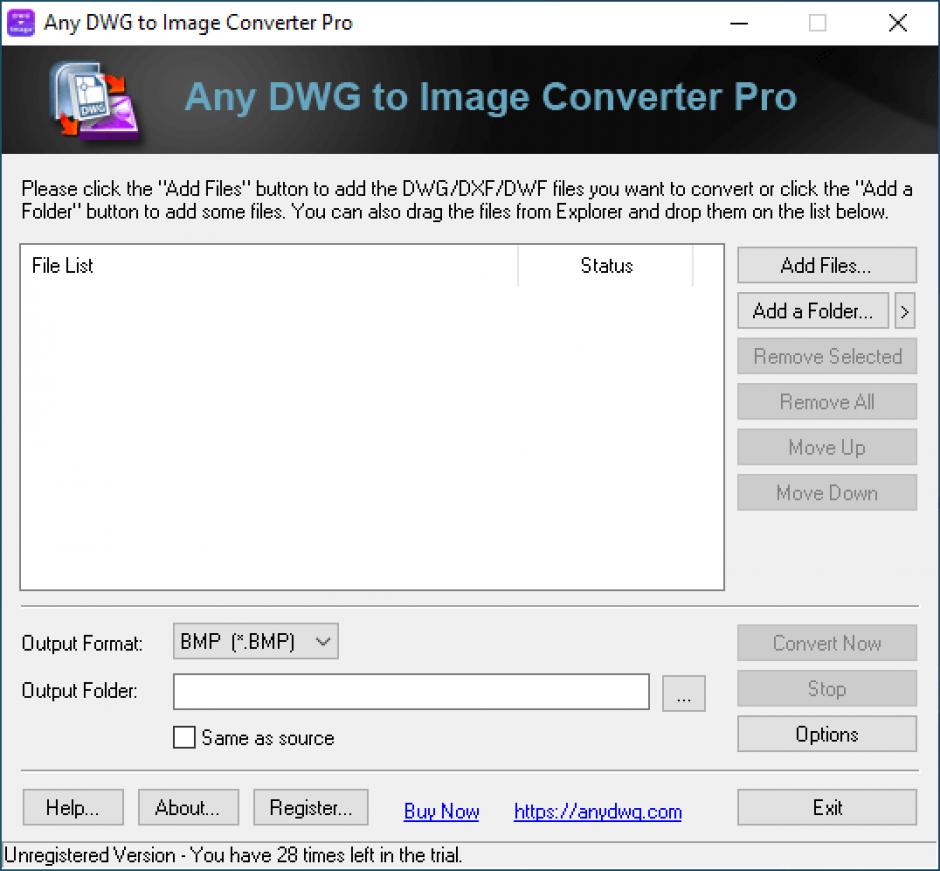Click the Move Down button
940x871 pixels.
(827, 493)
